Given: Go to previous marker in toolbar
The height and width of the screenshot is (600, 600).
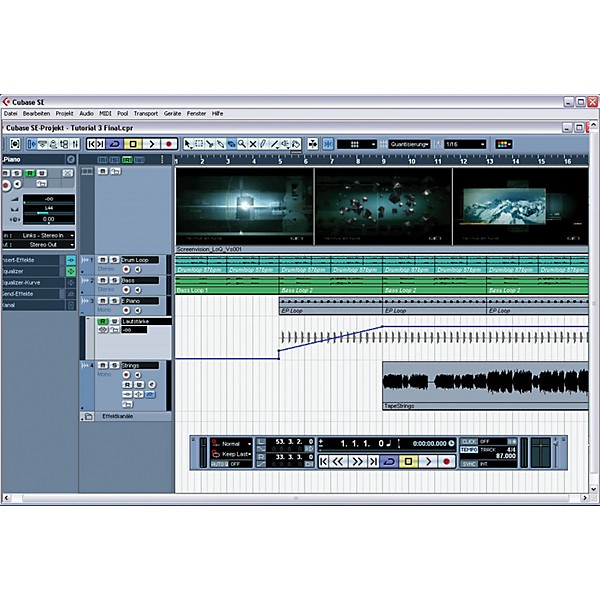Looking at the screenshot, I should click(91, 144).
